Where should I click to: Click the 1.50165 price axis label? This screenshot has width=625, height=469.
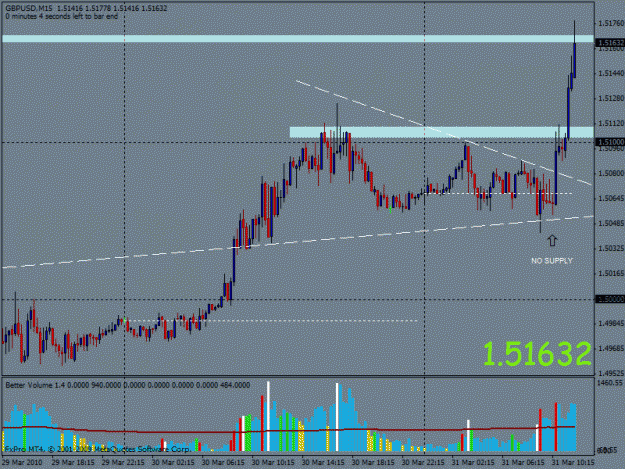click(611, 273)
